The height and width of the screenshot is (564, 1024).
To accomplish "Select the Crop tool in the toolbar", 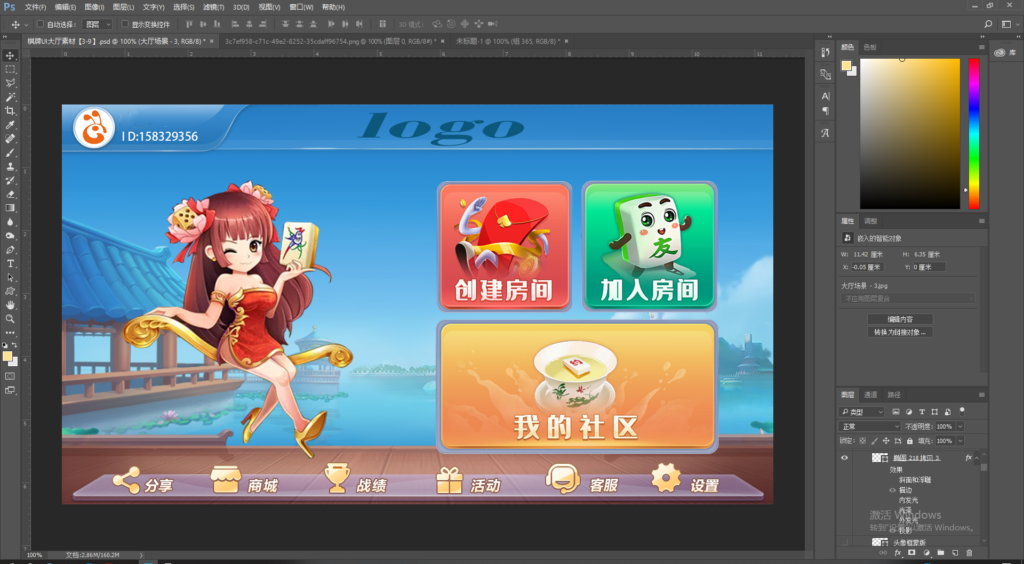I will [10, 111].
